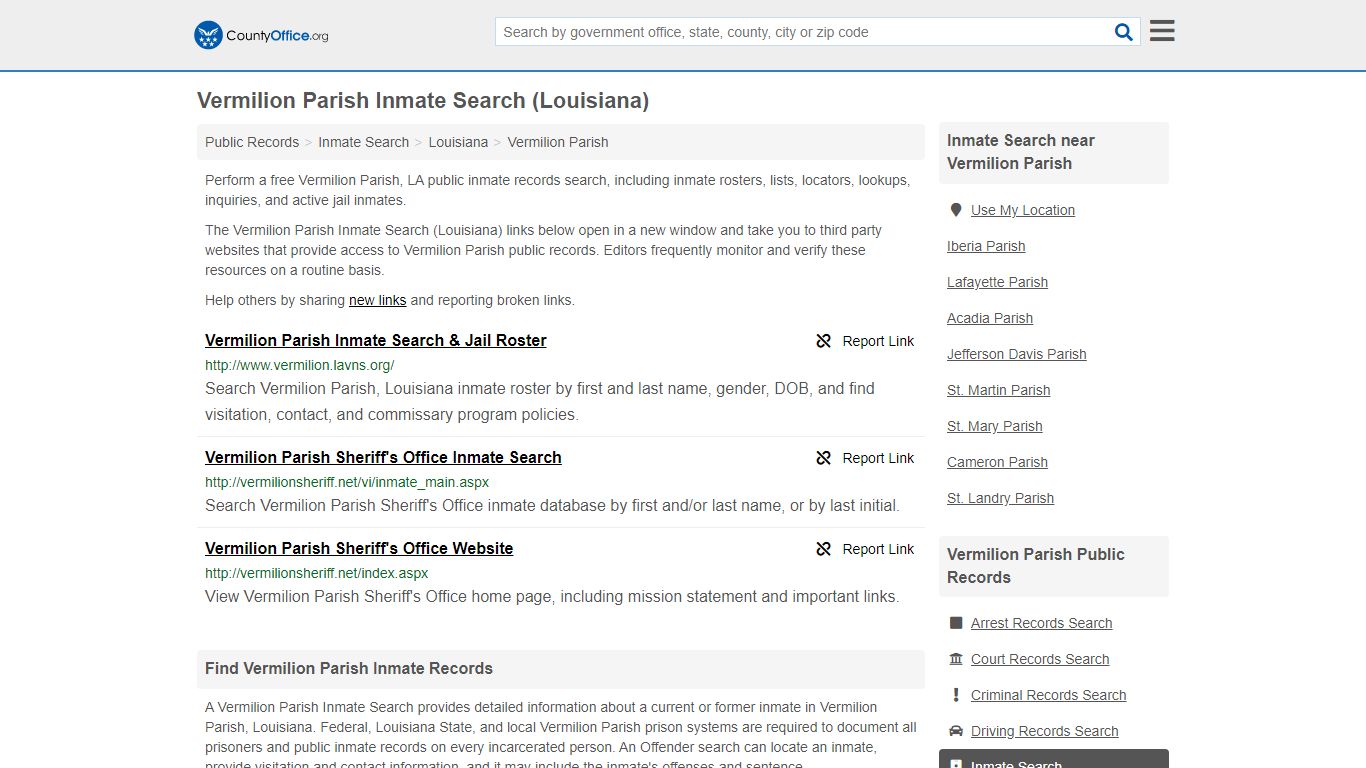Open Vermilion Parish Sheriff's Office Inmate Search
This screenshot has width=1366, height=768.
(x=383, y=457)
